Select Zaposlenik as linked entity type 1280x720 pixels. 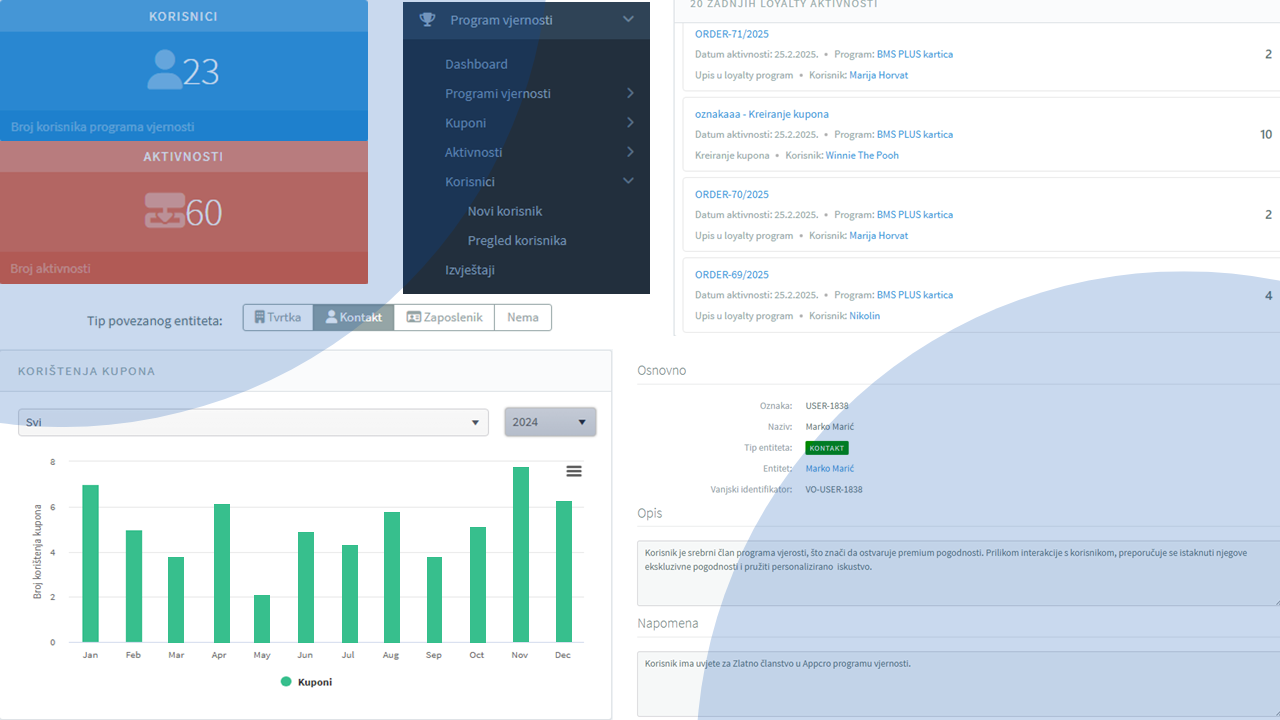coord(444,317)
